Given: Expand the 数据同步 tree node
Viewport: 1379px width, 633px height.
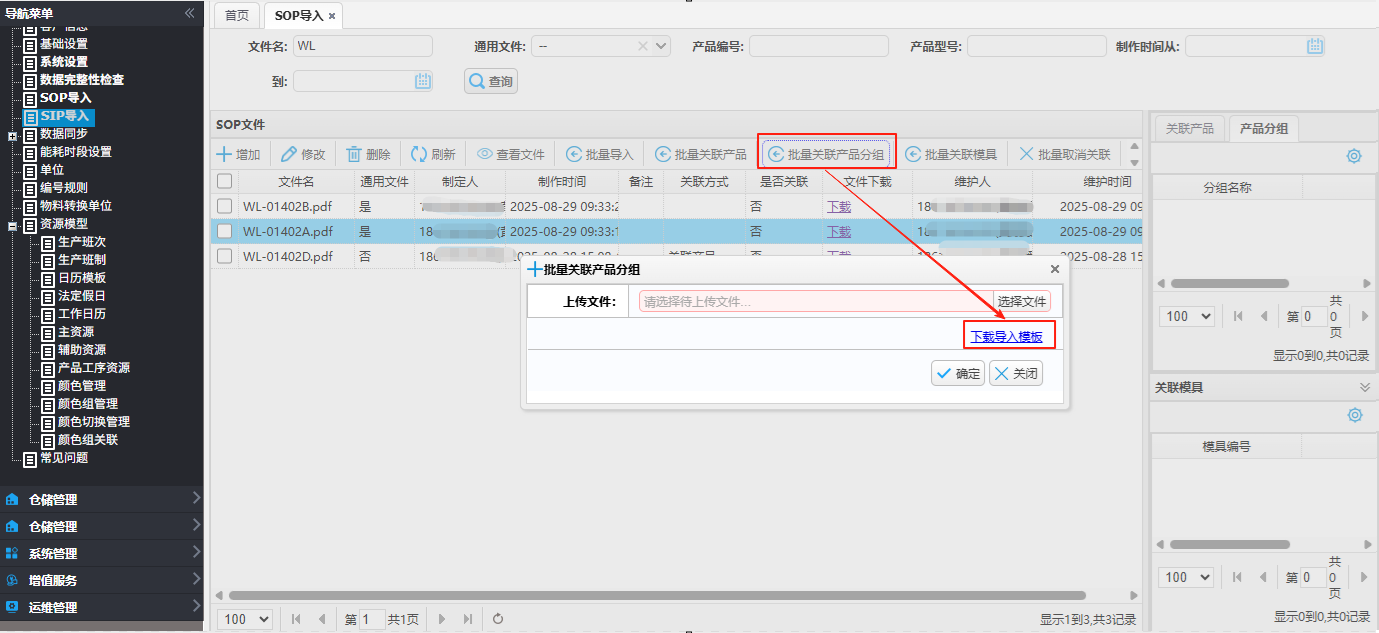Looking at the screenshot, I should (12, 135).
